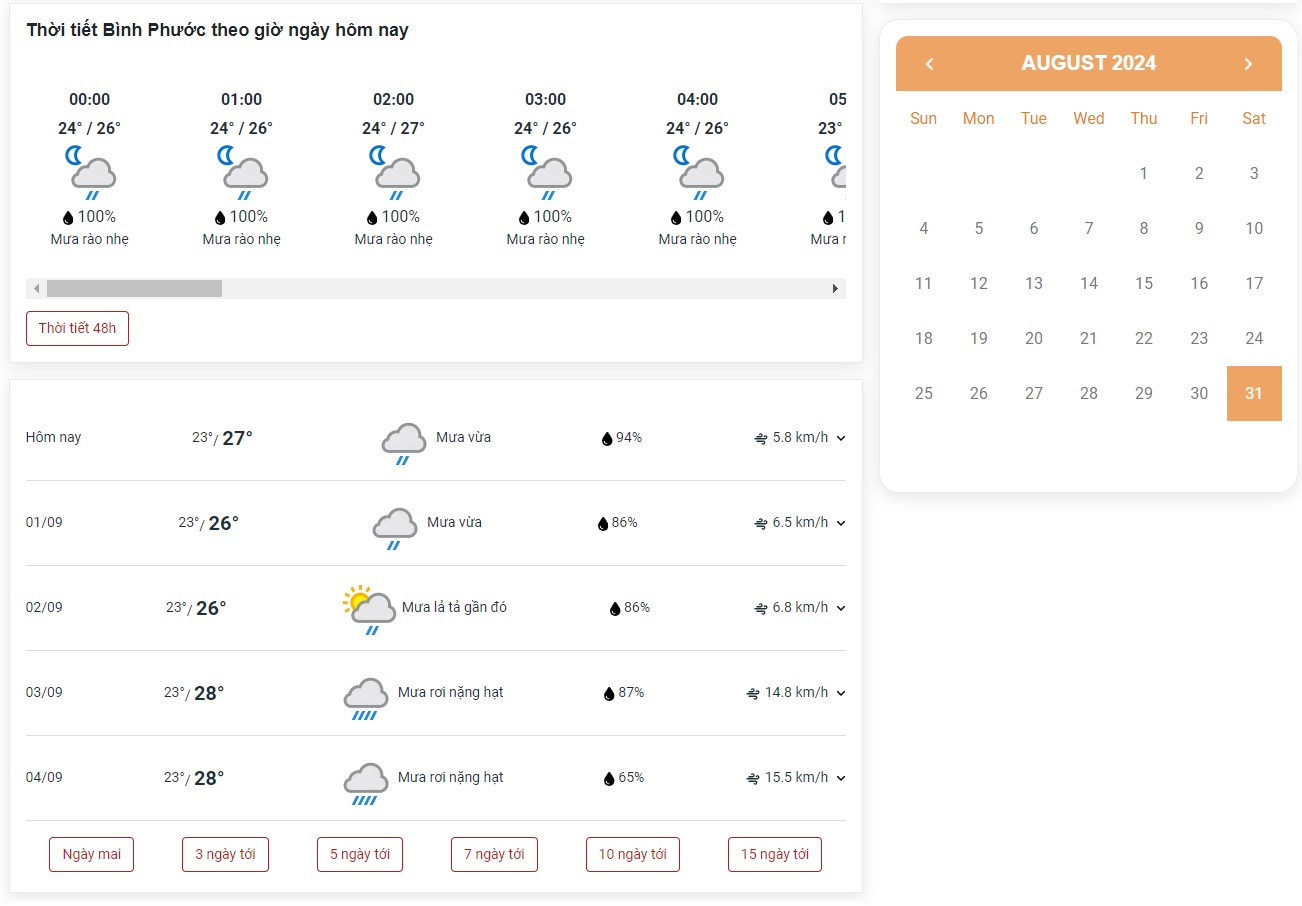The height and width of the screenshot is (906, 1302).
Task: Click the 'Mưa vừa' text in Hôm nay row
Action: point(463,437)
